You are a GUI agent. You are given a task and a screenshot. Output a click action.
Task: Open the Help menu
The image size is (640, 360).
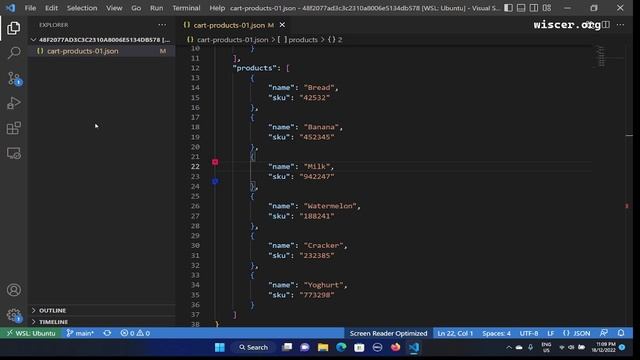coord(217,8)
